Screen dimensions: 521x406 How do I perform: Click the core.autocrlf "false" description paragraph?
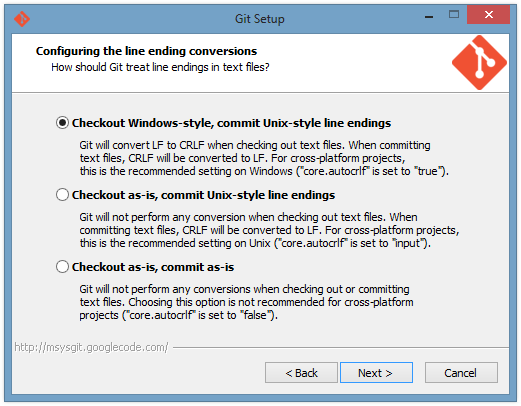tap(246, 302)
